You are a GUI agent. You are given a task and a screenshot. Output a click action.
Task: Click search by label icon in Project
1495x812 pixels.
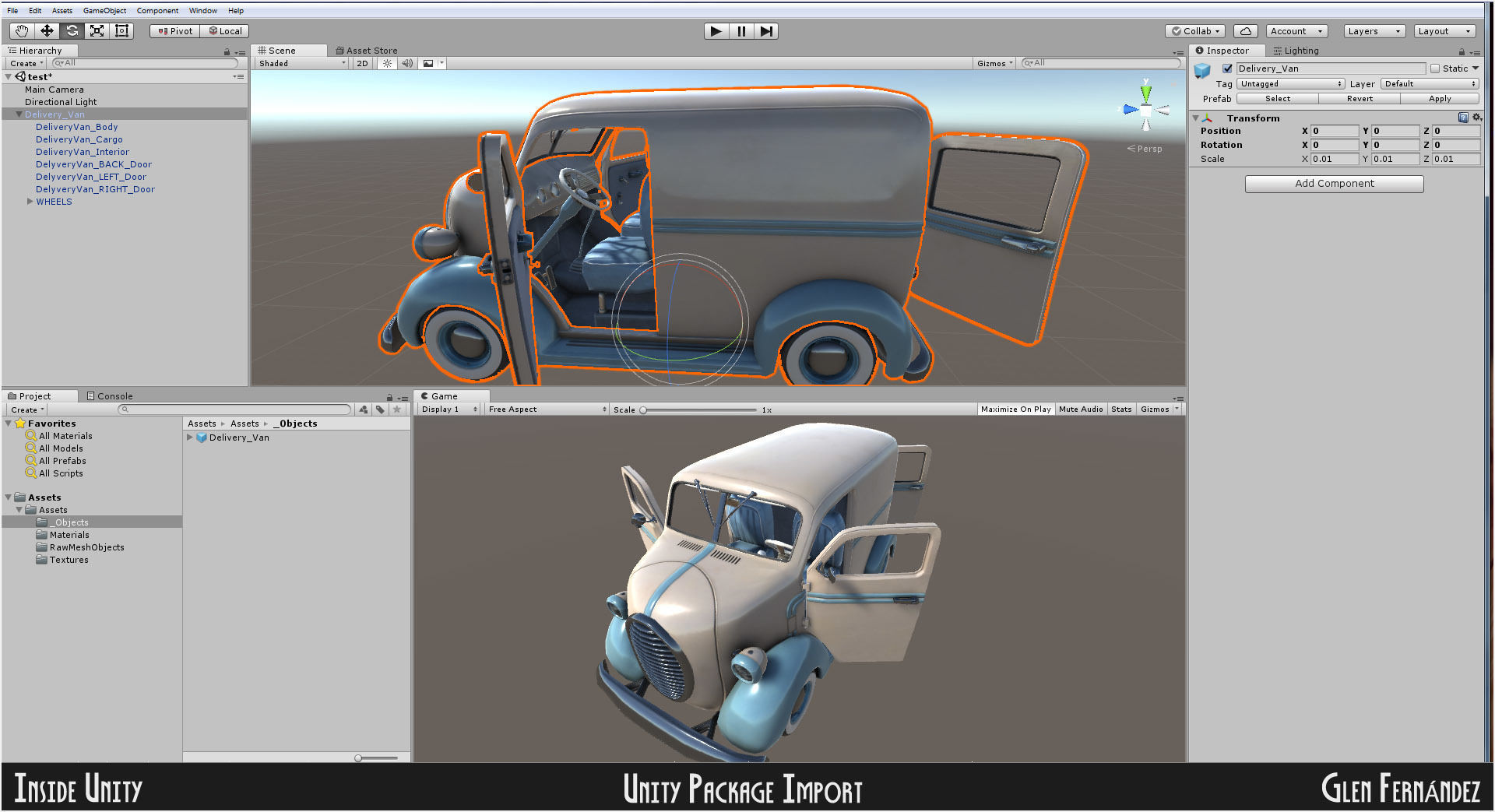pos(380,410)
